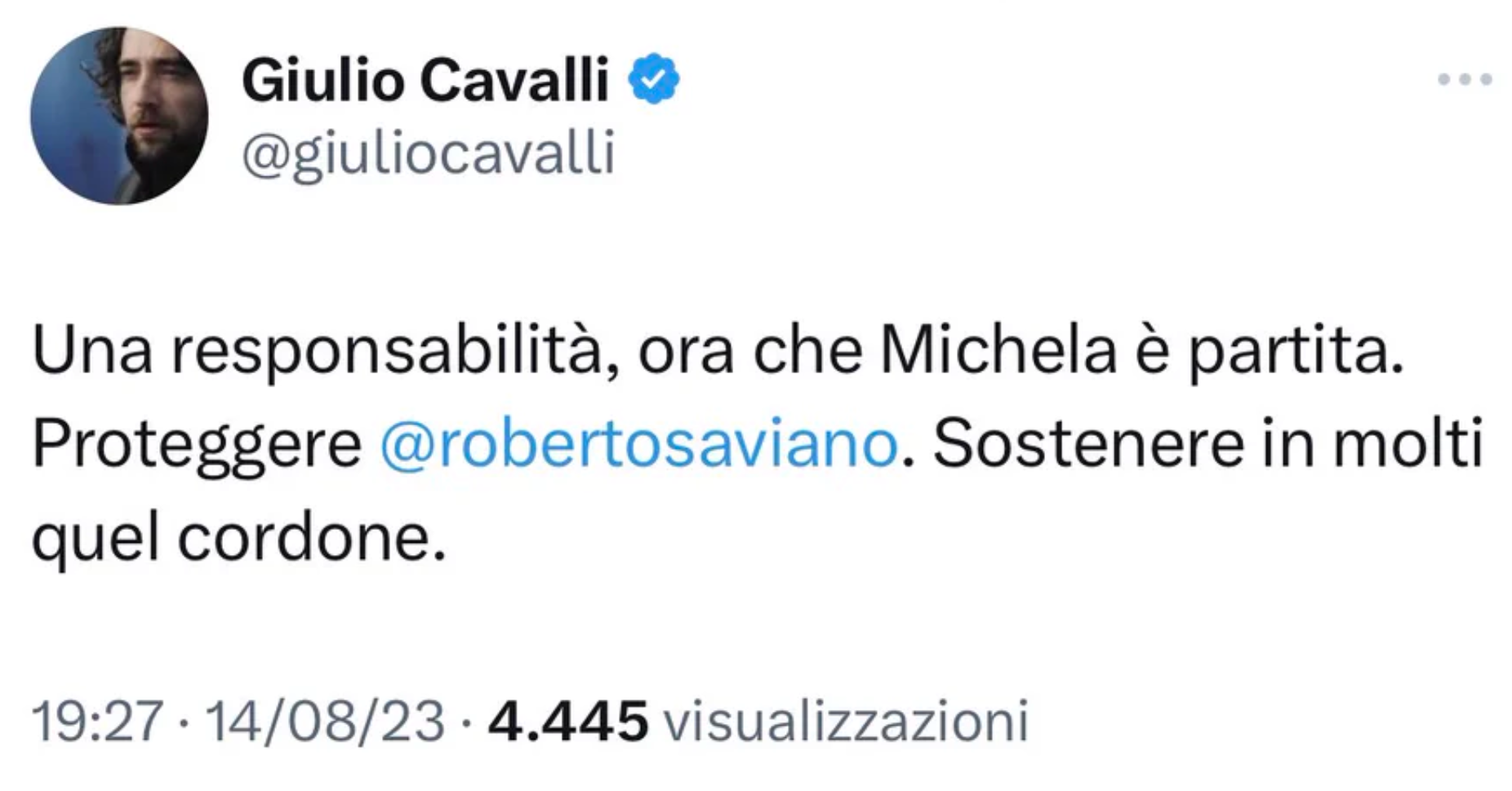Click the word Proteggere in the tweet

197,446
